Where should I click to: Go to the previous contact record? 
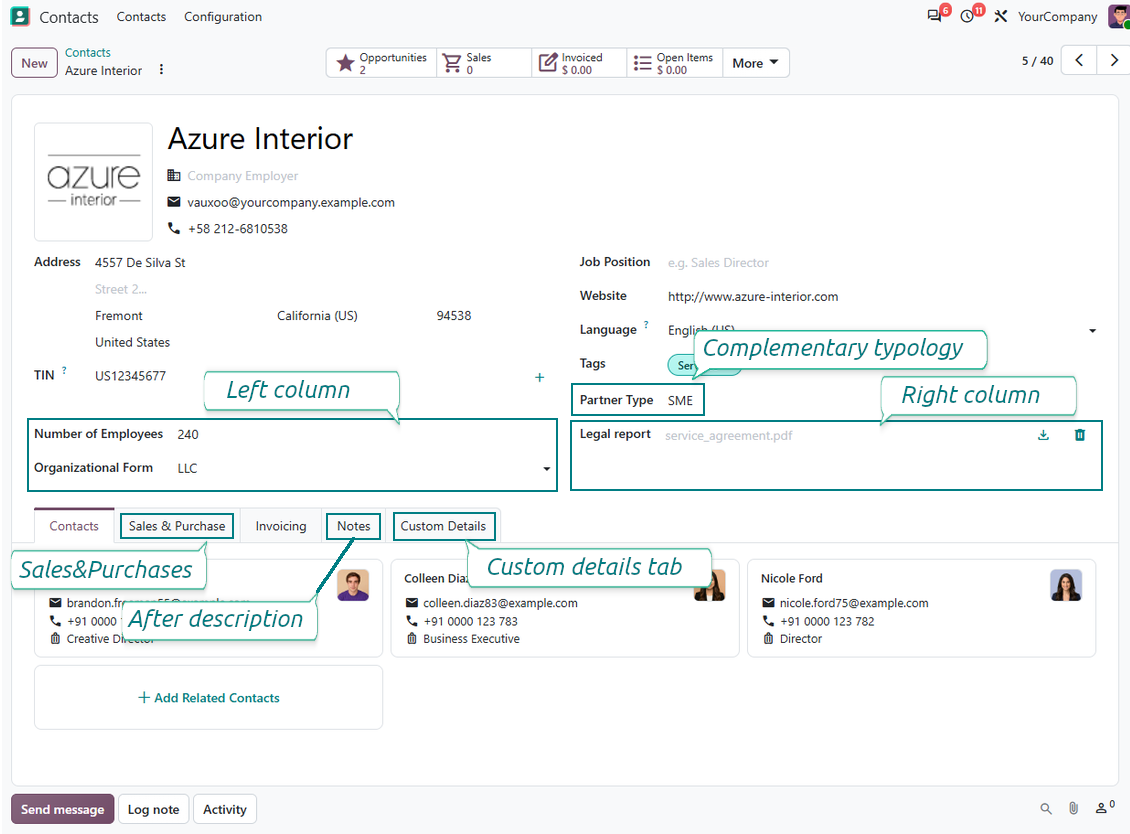1079,61
